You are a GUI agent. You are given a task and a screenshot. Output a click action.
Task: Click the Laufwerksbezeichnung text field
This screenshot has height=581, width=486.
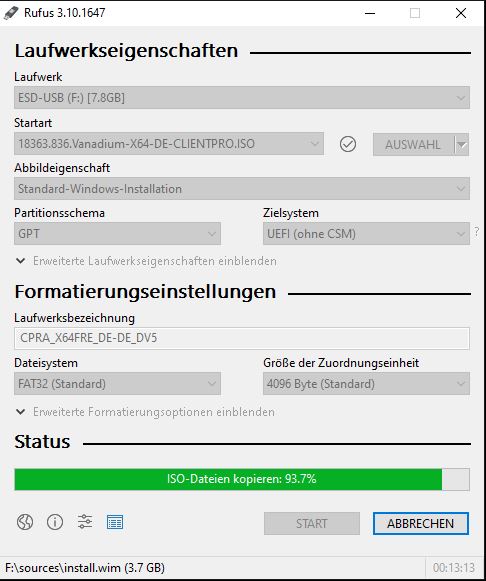tap(242, 338)
